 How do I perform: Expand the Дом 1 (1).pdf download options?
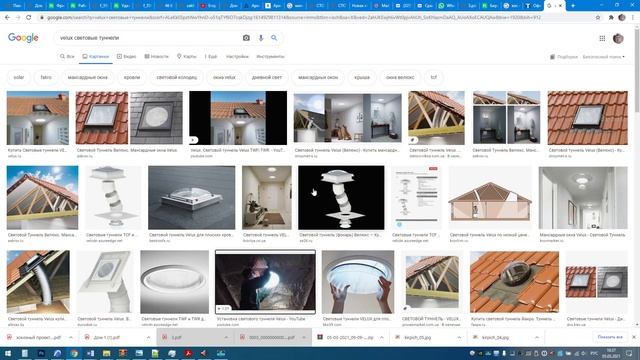(148, 338)
